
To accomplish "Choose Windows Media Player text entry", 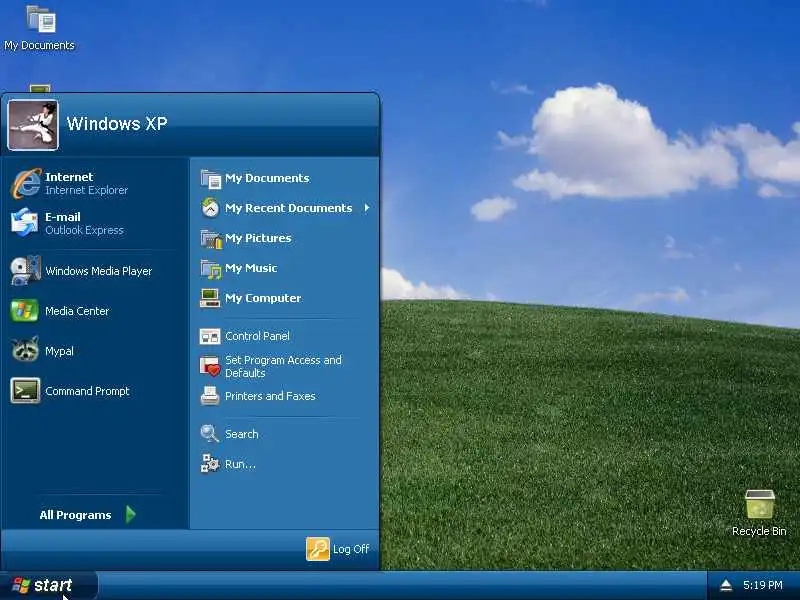I will click(98, 271).
